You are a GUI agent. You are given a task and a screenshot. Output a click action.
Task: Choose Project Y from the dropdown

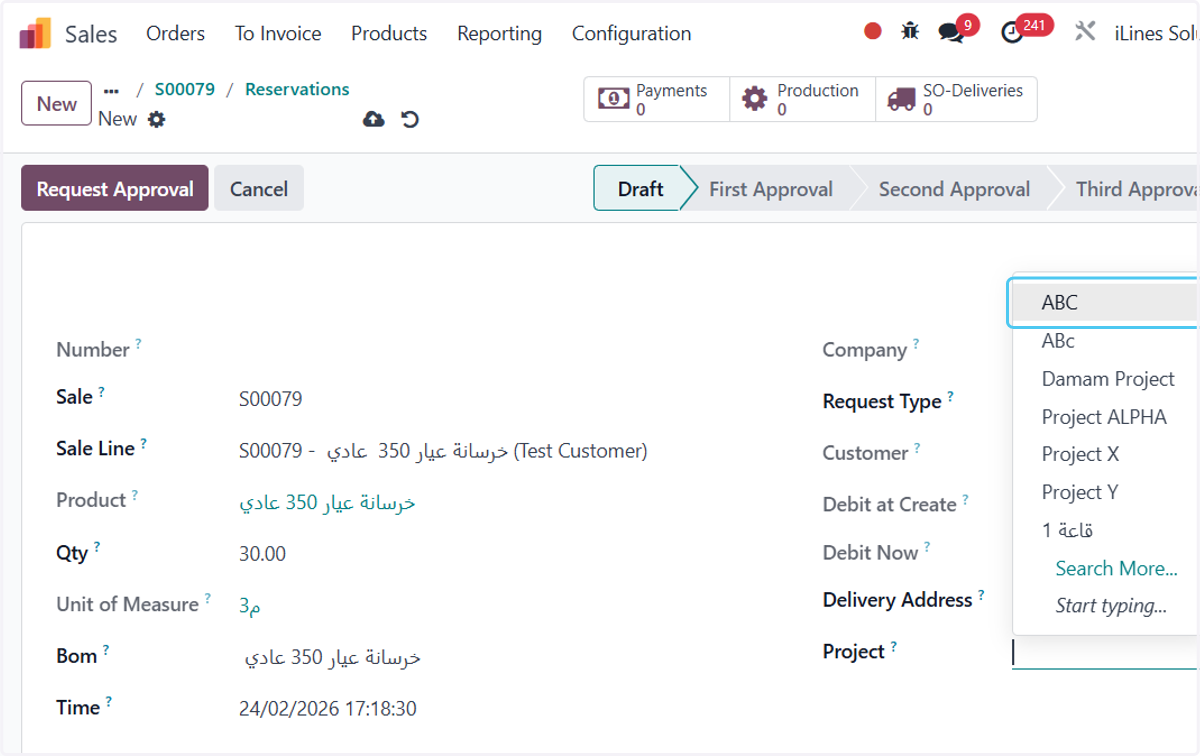1105,492
